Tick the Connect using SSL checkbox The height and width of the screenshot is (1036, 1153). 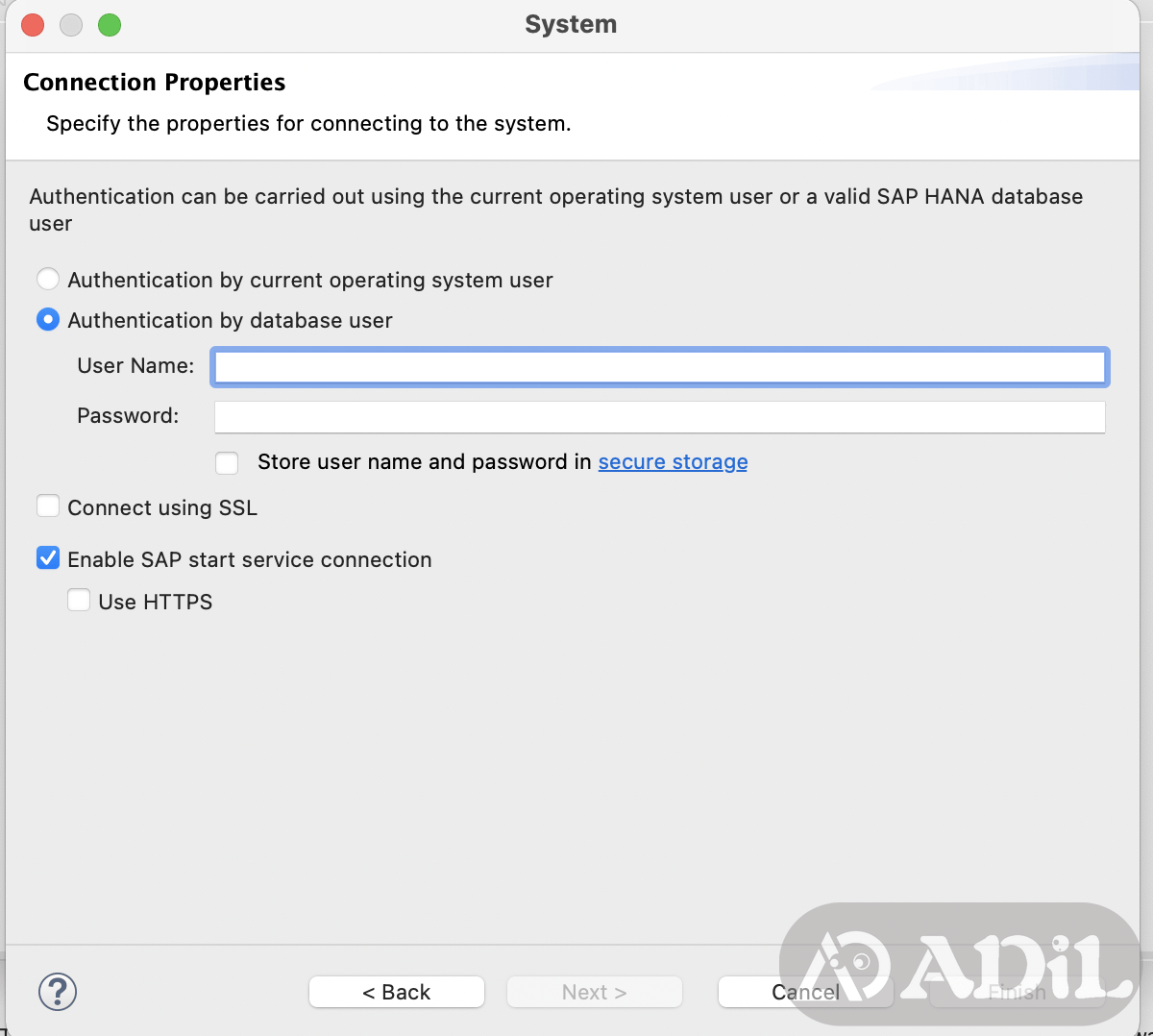point(48,506)
